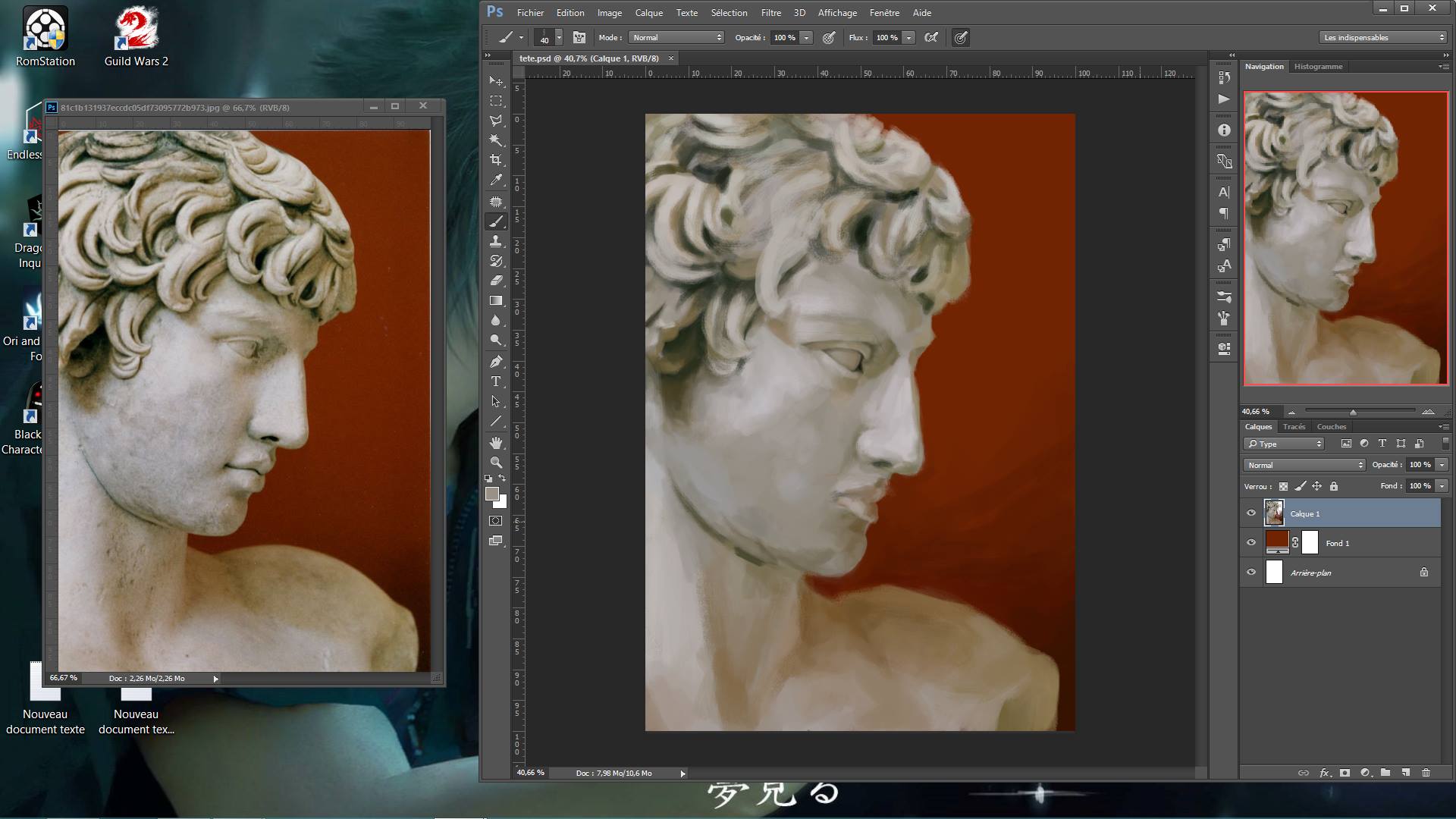The image size is (1456, 819).
Task: Hide the Fond 1 layer
Action: [x=1251, y=543]
